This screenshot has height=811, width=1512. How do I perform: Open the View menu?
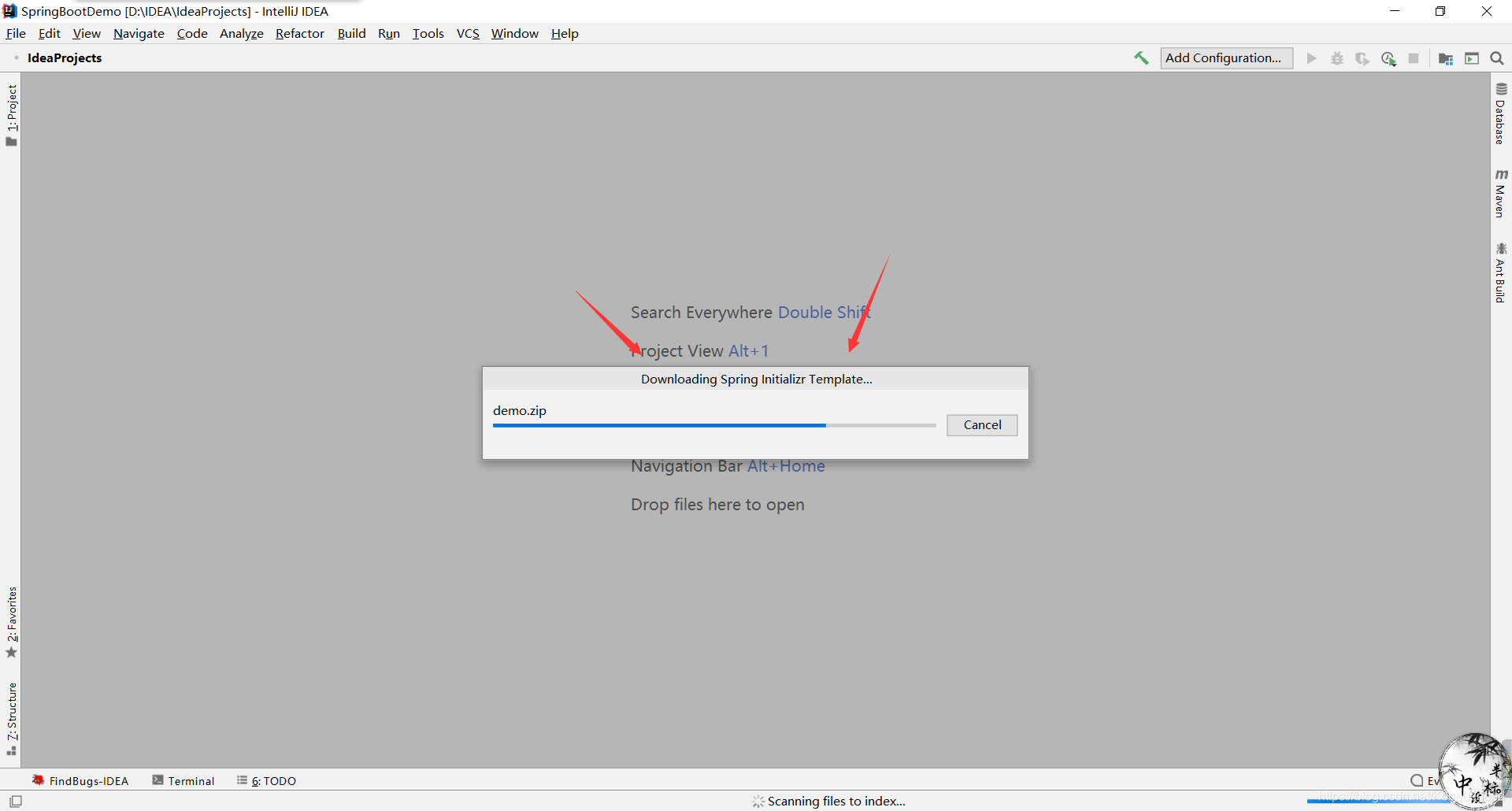(x=87, y=33)
